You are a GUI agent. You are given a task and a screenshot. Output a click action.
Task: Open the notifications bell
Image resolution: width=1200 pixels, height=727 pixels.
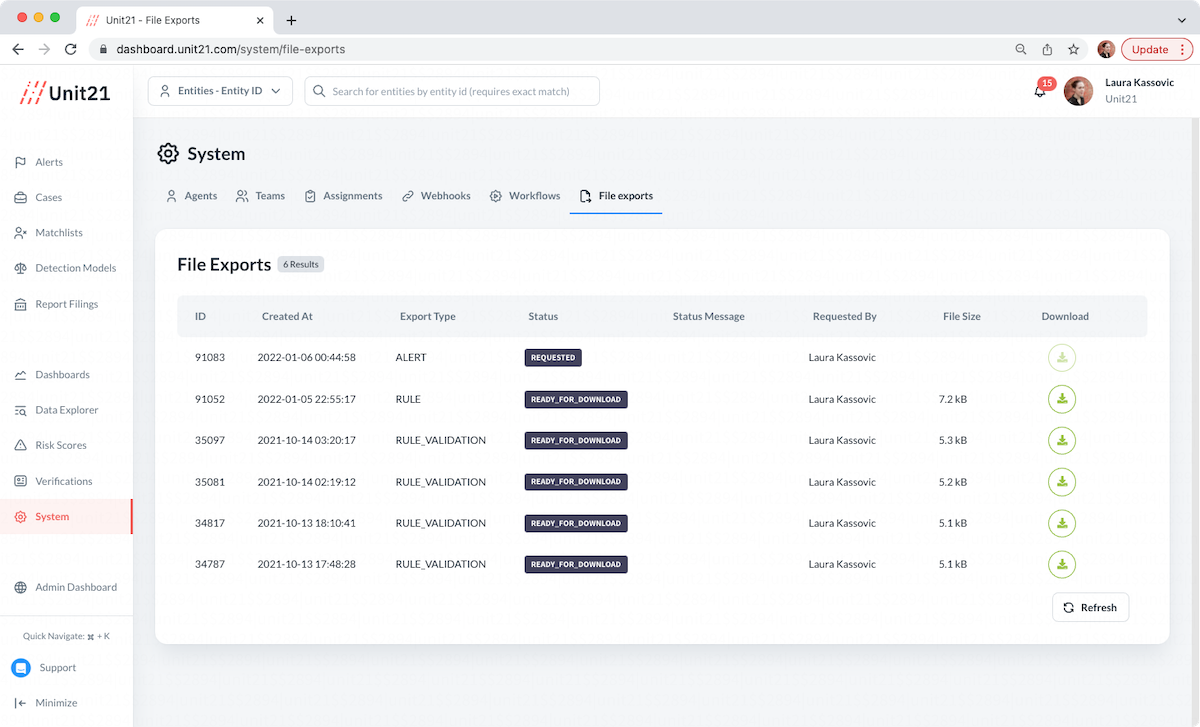click(x=1040, y=91)
